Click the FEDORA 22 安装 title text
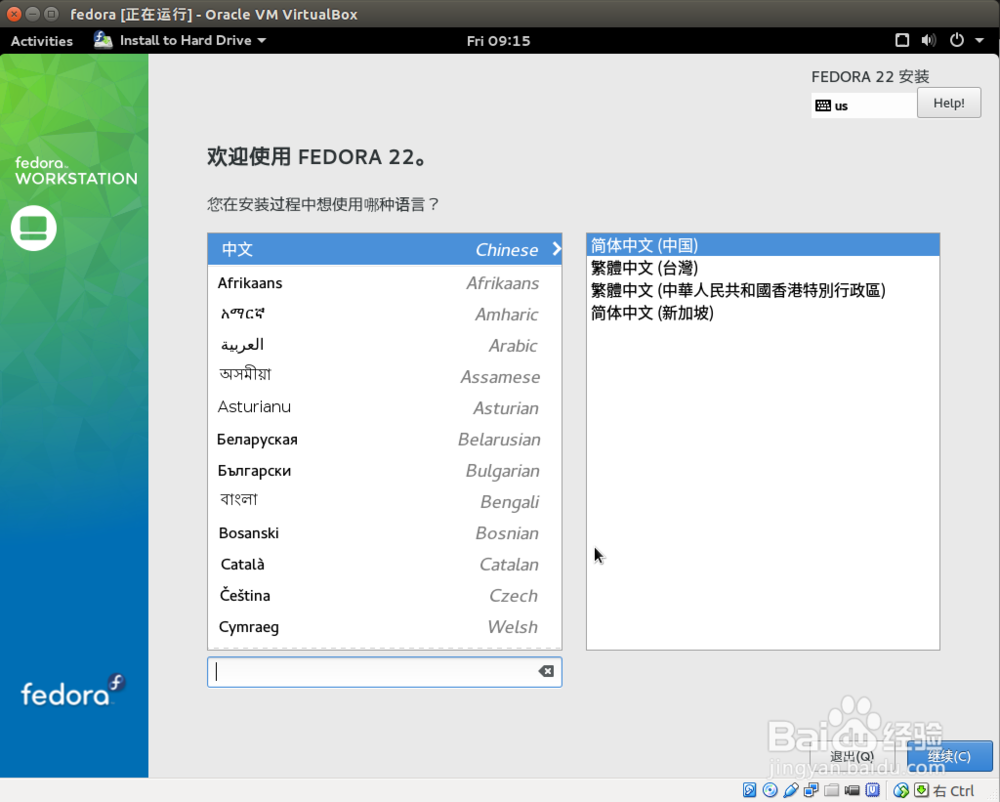Viewport: 1000px width, 802px height. (x=870, y=77)
